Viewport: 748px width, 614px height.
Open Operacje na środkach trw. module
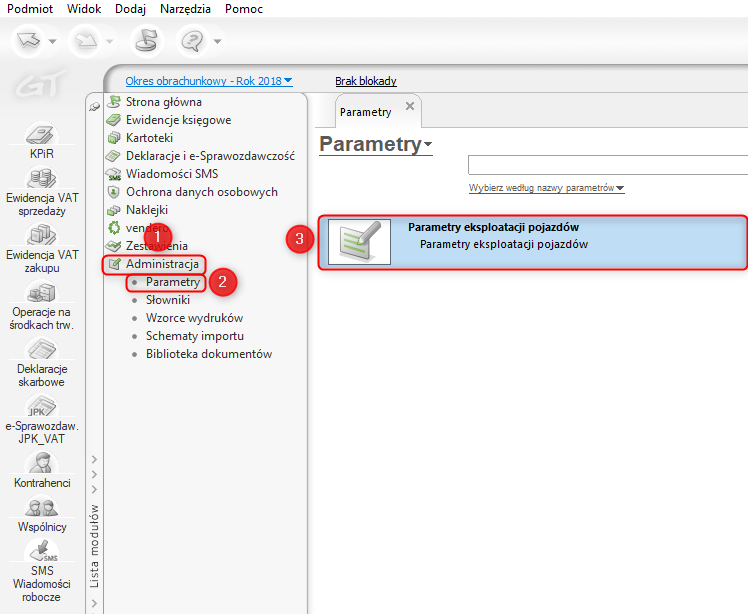point(42,305)
